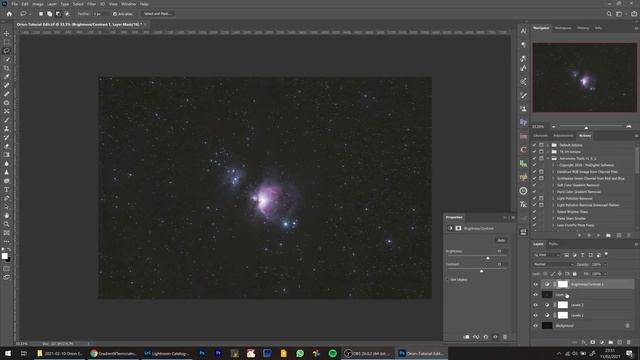
Task: Click the Select and Mask button
Action: click(x=157, y=13)
